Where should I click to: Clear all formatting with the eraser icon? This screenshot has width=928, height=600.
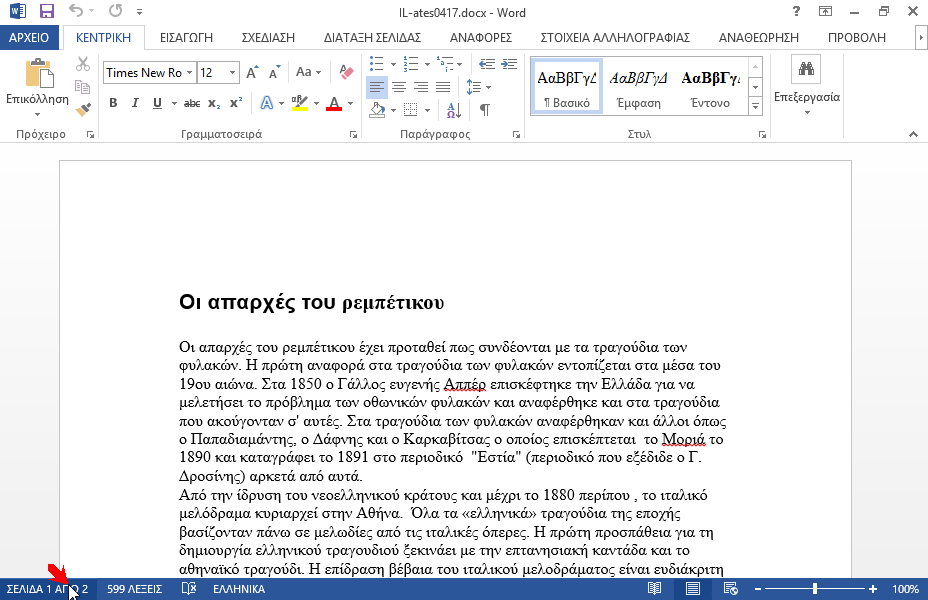click(x=346, y=72)
